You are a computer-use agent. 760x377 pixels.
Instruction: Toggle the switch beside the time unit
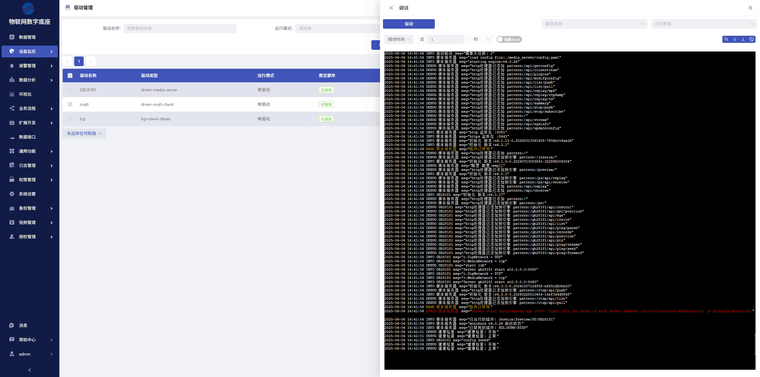509,39
